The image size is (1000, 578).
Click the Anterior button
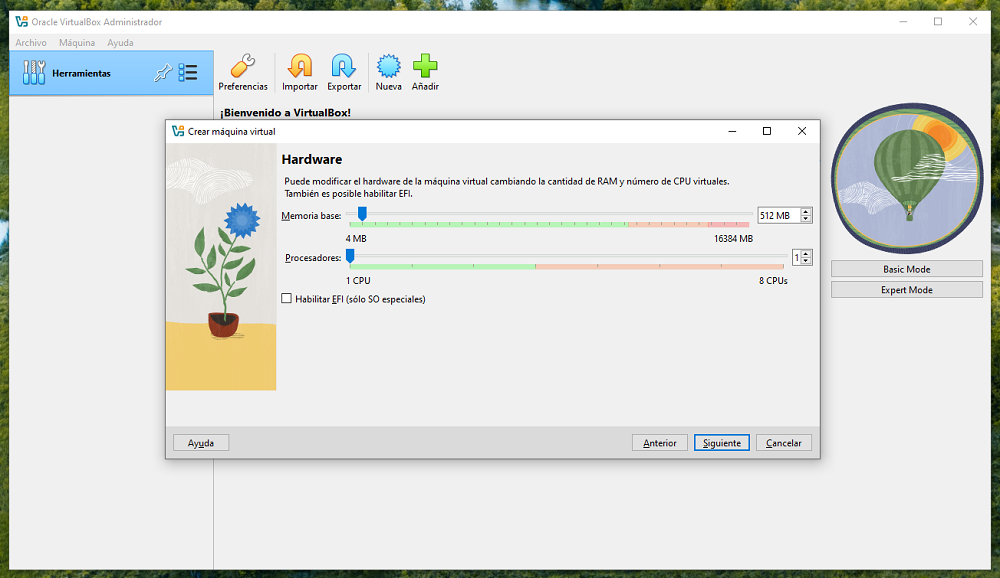660,442
